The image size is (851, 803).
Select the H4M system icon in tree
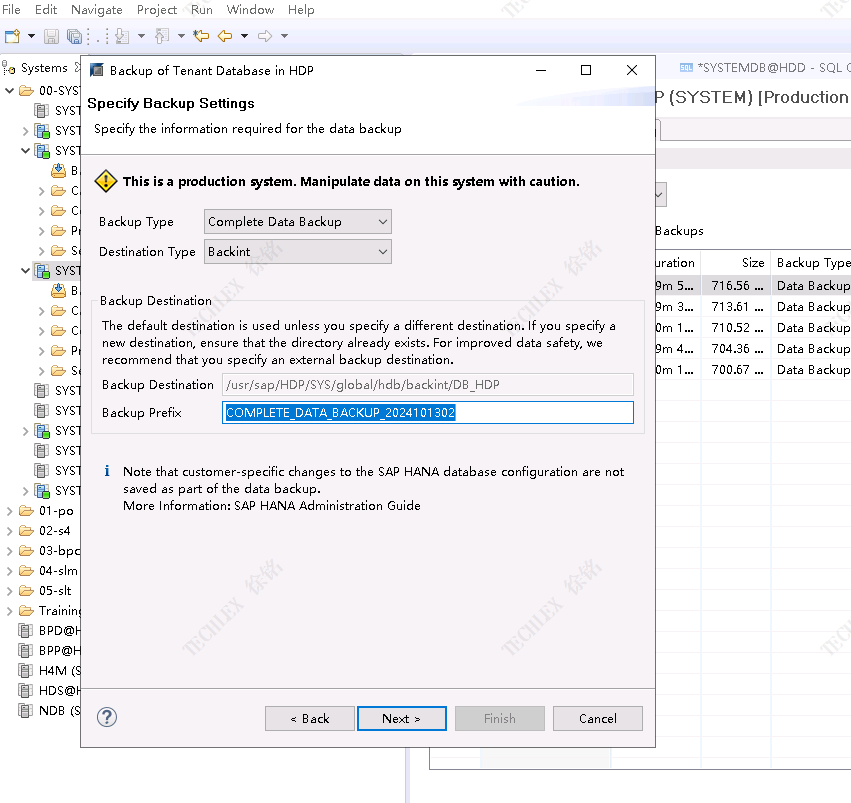(x=27, y=671)
